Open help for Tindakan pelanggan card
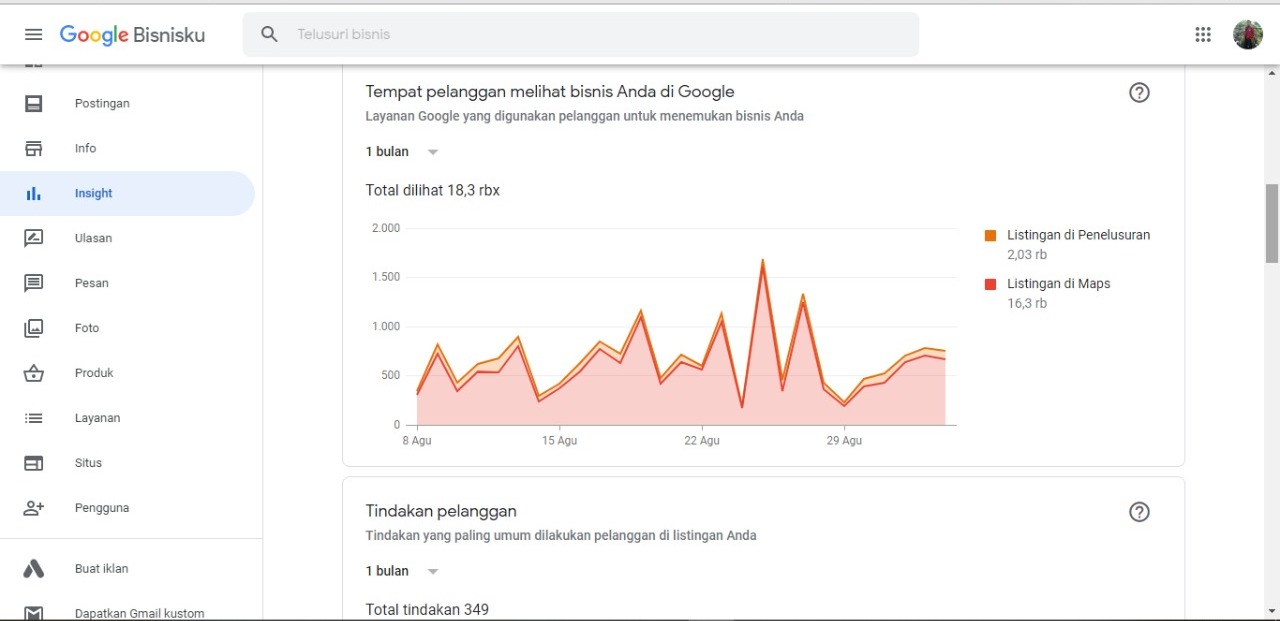1280x621 pixels. 1139,512
